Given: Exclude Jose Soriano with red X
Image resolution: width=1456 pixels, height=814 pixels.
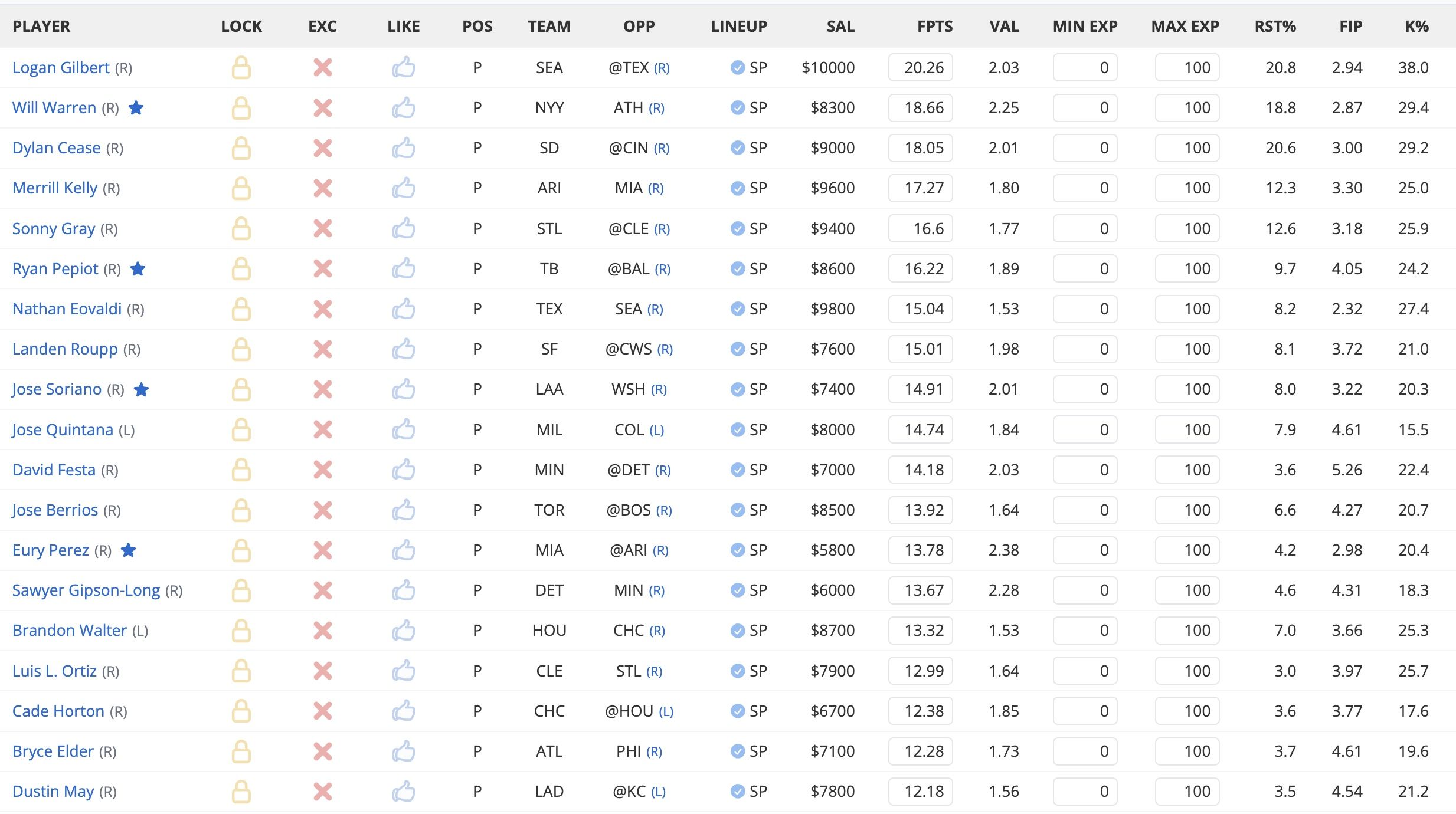Looking at the screenshot, I should [x=323, y=389].
